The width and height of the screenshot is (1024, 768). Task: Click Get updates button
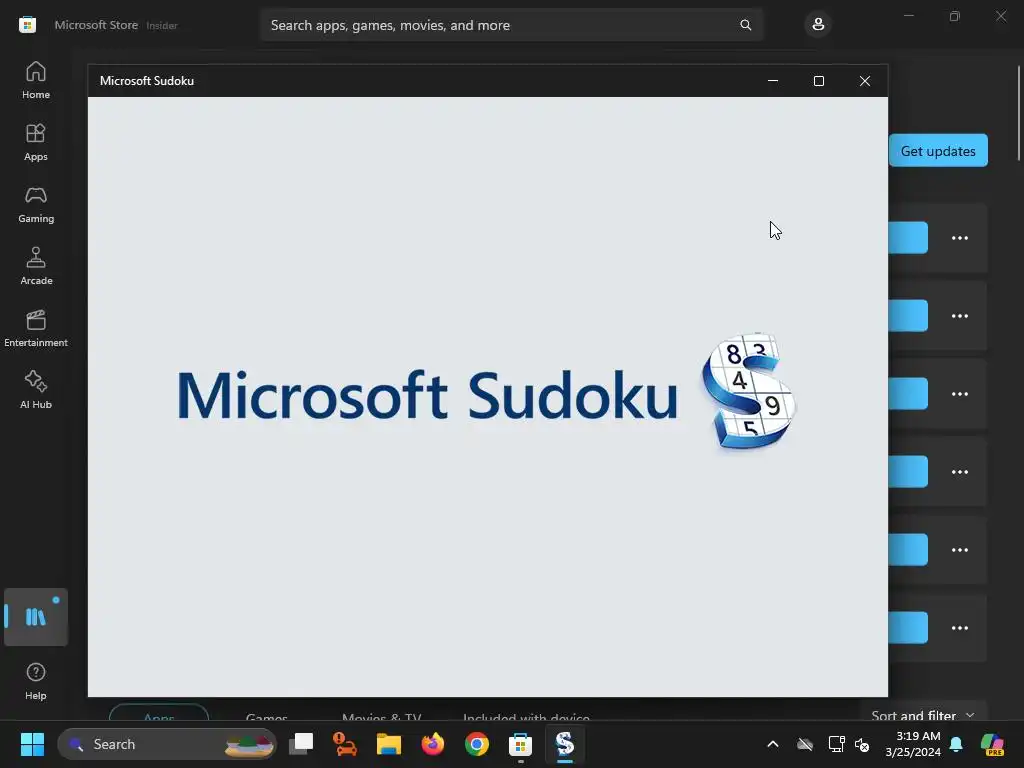938,151
